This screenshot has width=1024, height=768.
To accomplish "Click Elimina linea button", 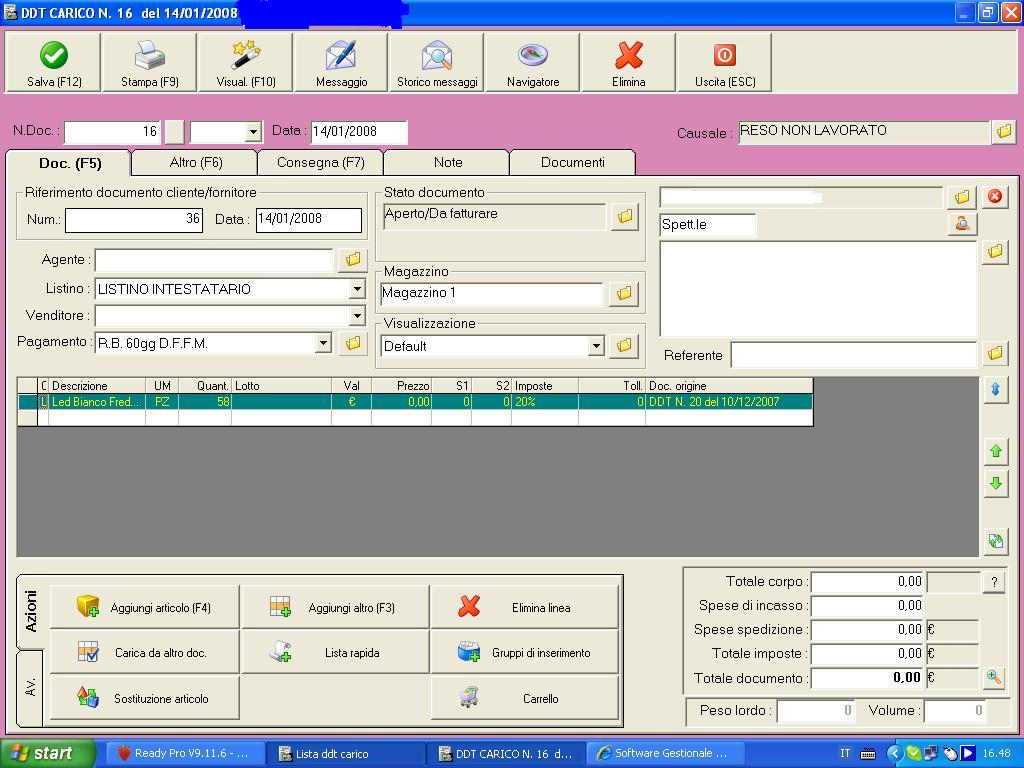I will [x=524, y=607].
